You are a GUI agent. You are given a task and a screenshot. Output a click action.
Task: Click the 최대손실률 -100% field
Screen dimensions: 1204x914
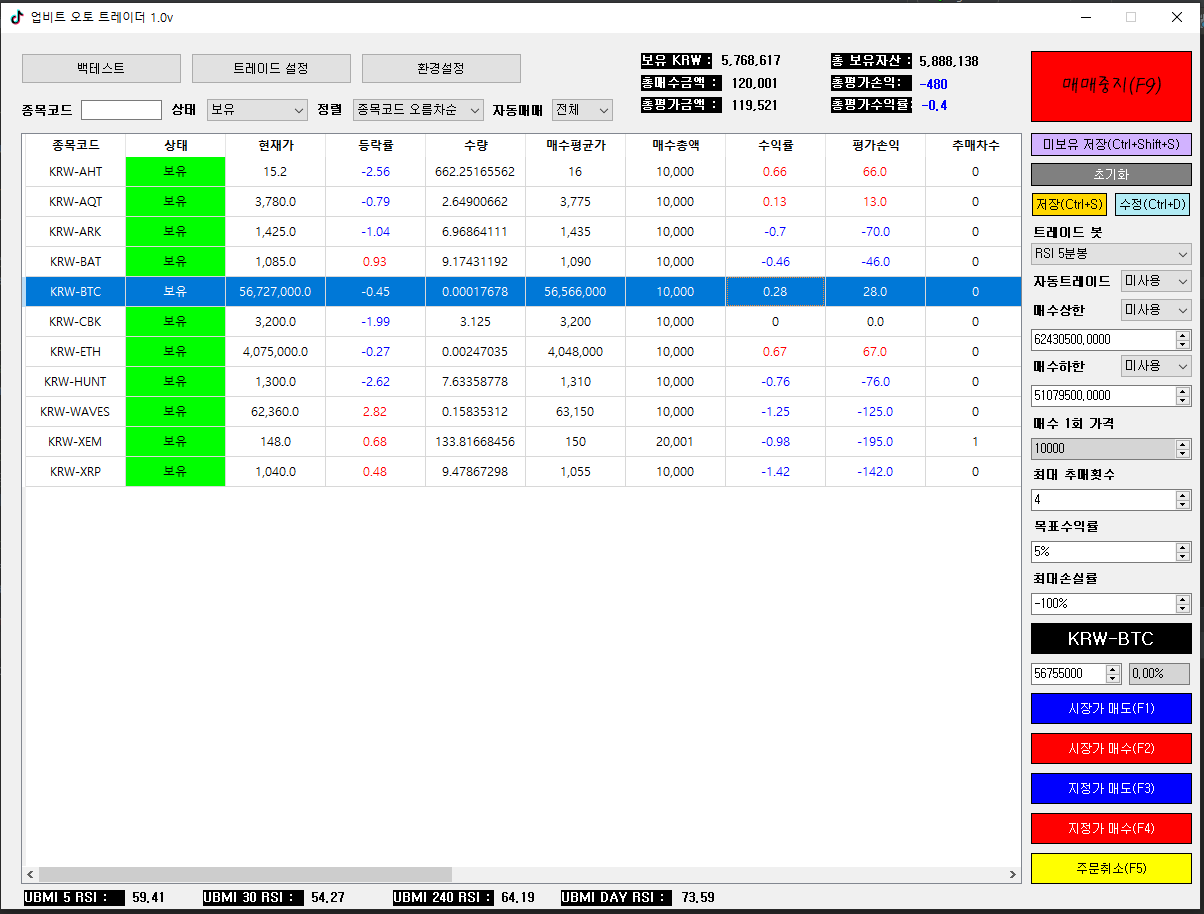(x=1103, y=604)
